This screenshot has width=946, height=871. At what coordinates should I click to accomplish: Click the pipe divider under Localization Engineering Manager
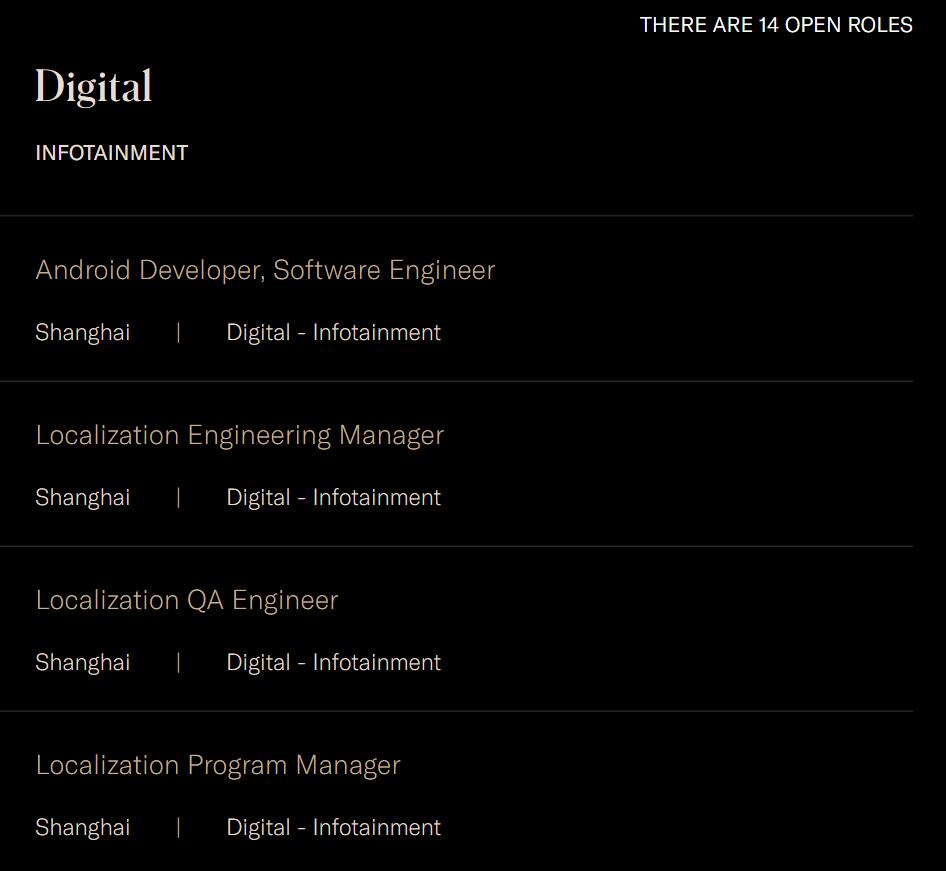pos(178,497)
